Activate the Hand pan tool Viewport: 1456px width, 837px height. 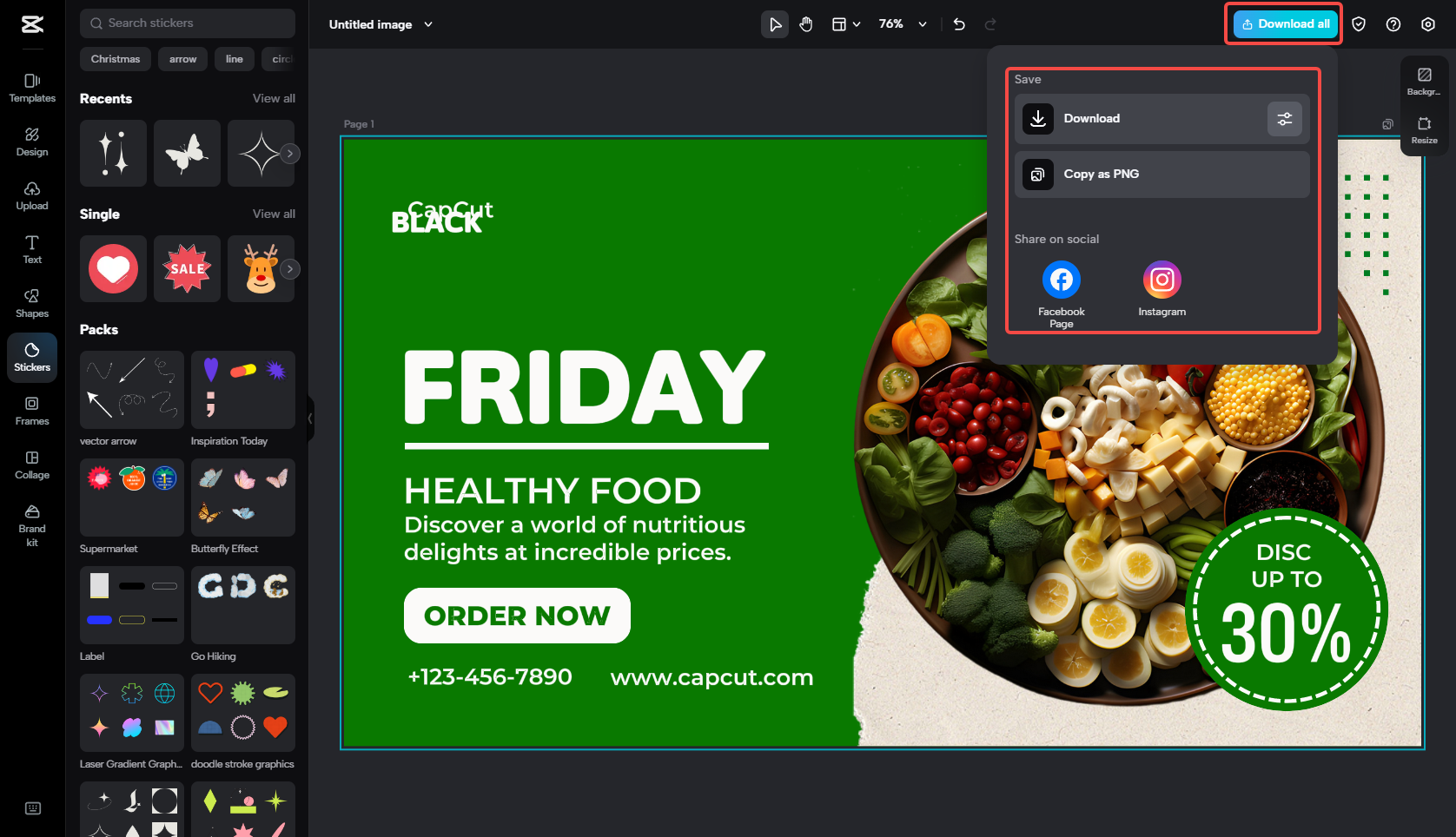click(806, 24)
